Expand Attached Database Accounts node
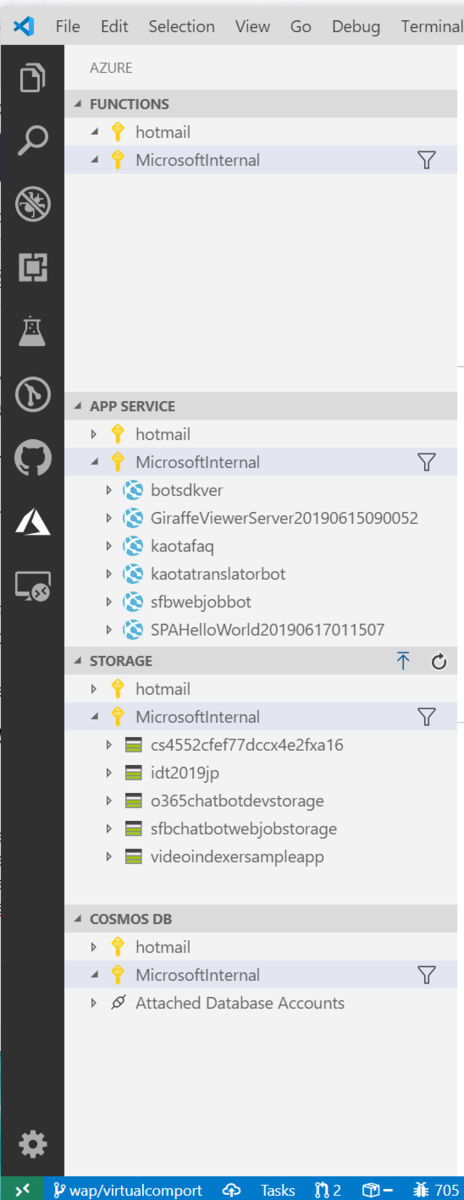This screenshot has height=1200, width=464. [94, 1003]
